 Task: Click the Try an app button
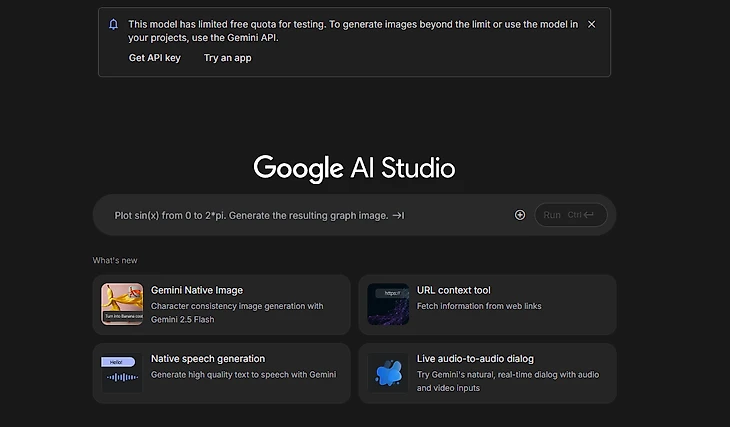tap(227, 58)
